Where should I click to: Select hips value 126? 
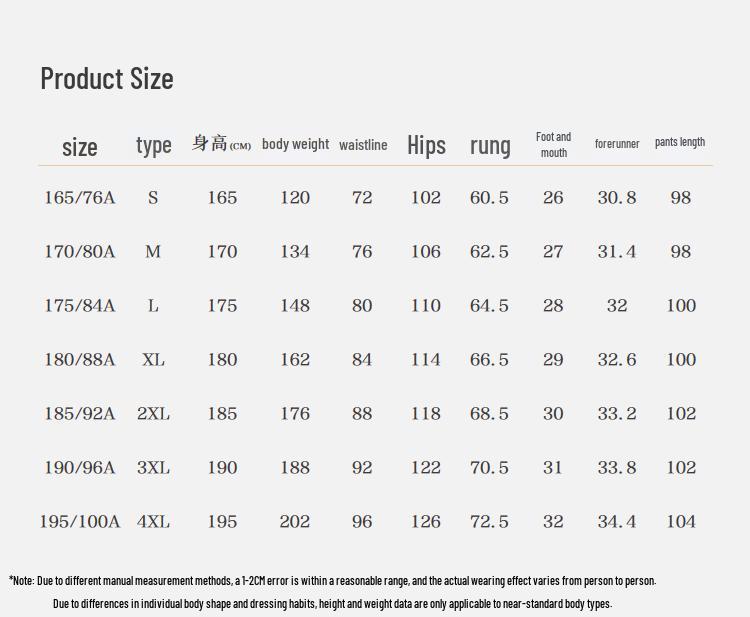click(x=426, y=522)
